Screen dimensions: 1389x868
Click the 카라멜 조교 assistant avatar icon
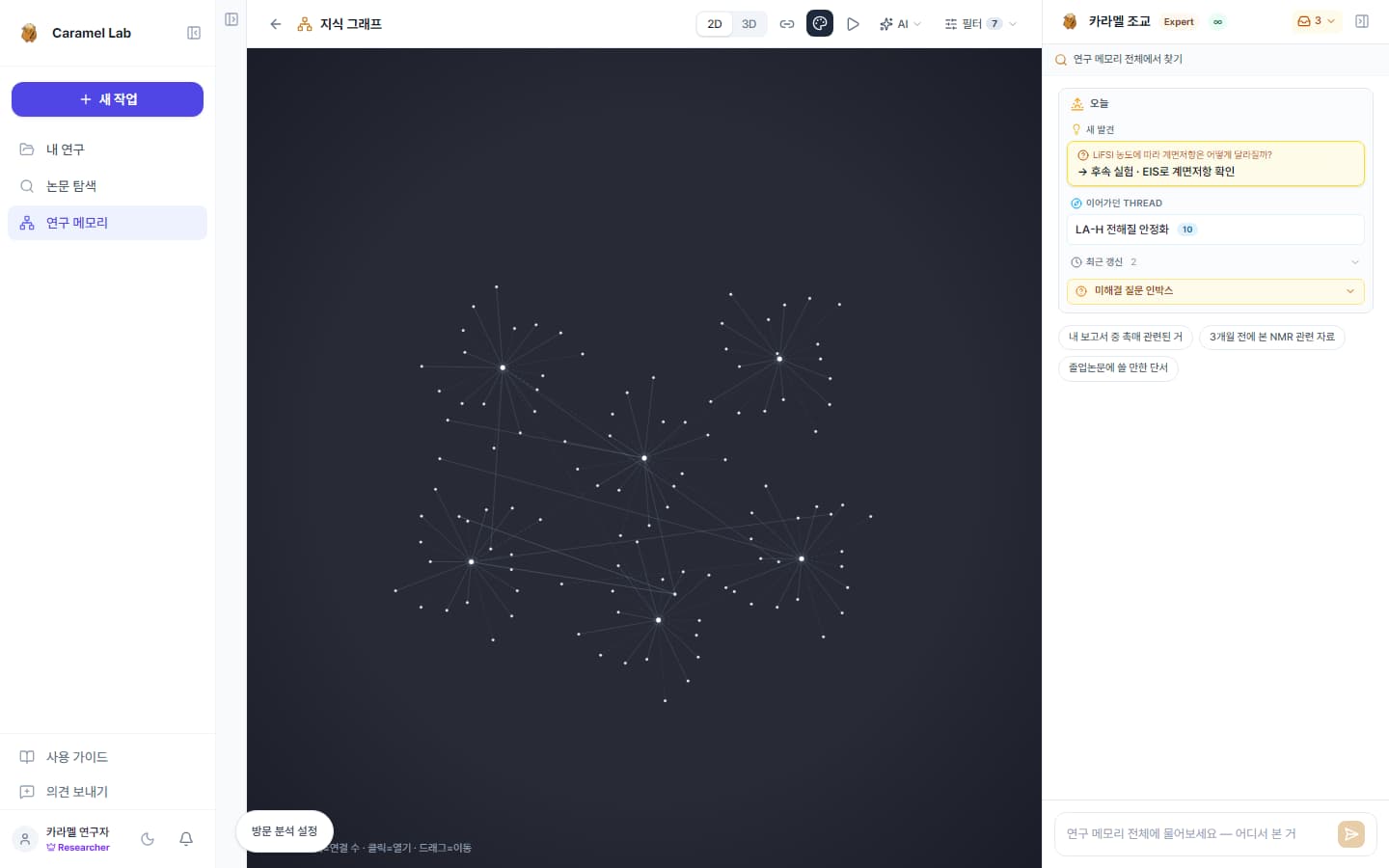tap(1070, 21)
